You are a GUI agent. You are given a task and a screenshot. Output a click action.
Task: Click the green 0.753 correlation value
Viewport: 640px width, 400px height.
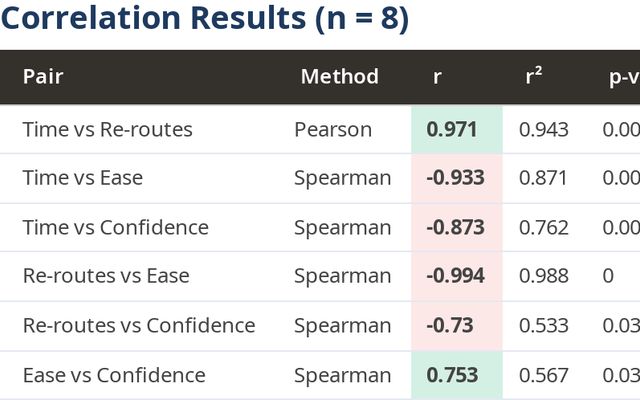pyautogui.click(x=452, y=375)
